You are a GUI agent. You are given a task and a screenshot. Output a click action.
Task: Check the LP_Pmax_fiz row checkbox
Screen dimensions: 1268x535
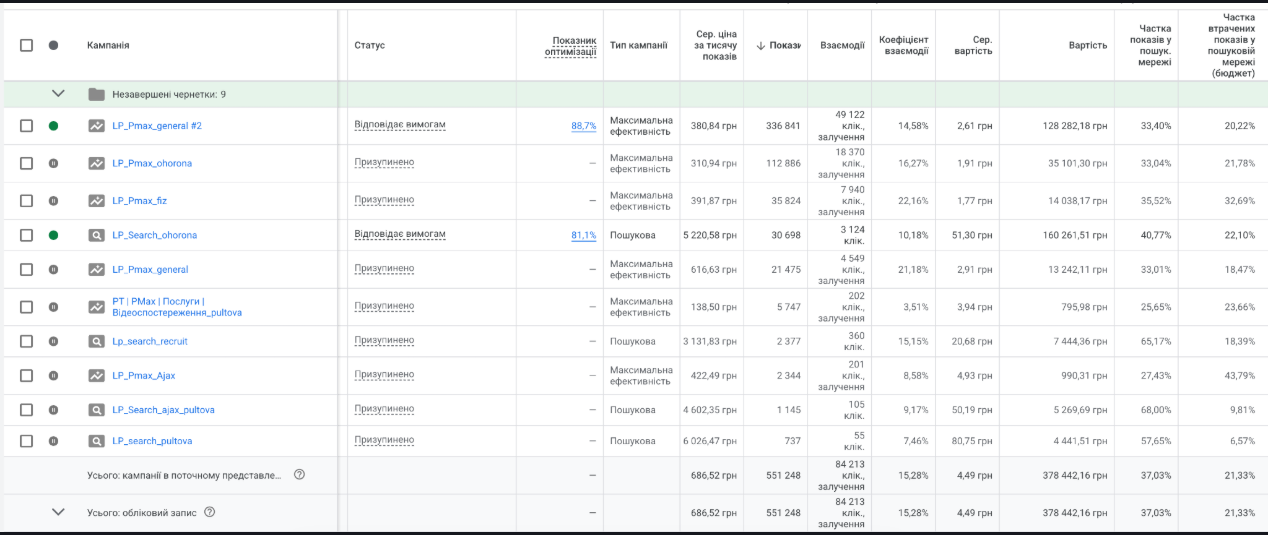pos(26,201)
